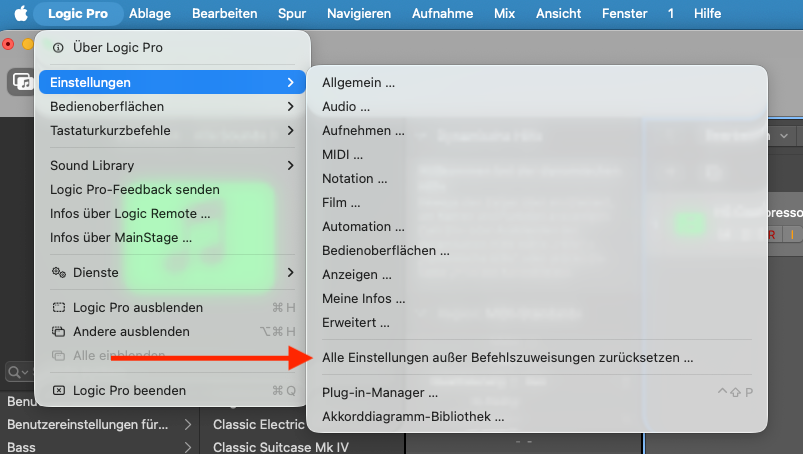Choose Infos über Logic Remote
Viewport: 803px width, 454px height.
pos(173,213)
